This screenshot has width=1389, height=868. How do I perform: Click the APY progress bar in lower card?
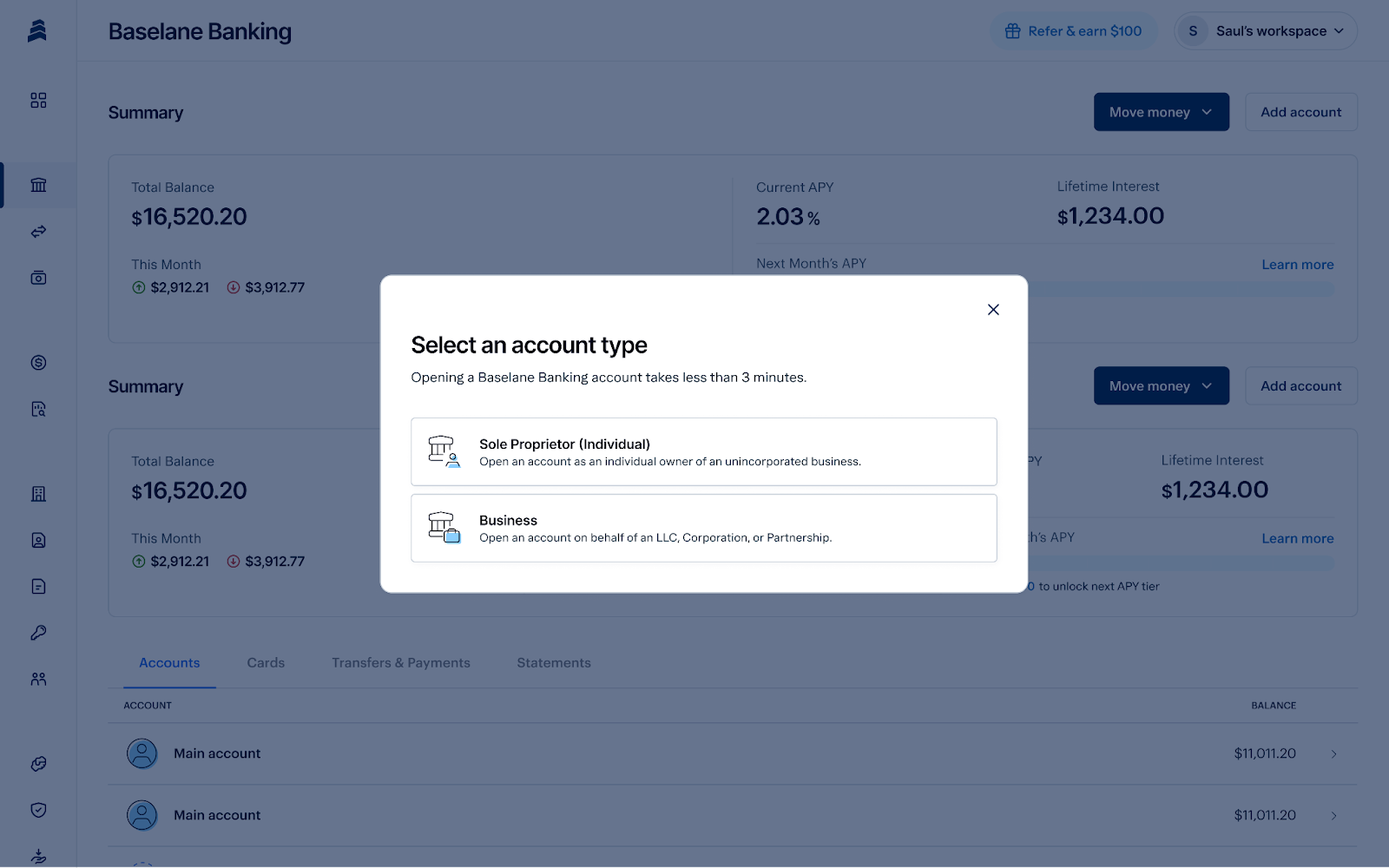coord(1182,563)
